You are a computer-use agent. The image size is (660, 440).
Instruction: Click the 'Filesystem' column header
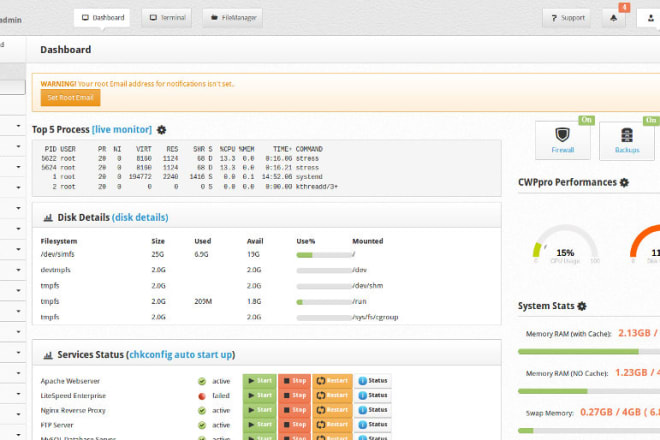(59, 241)
